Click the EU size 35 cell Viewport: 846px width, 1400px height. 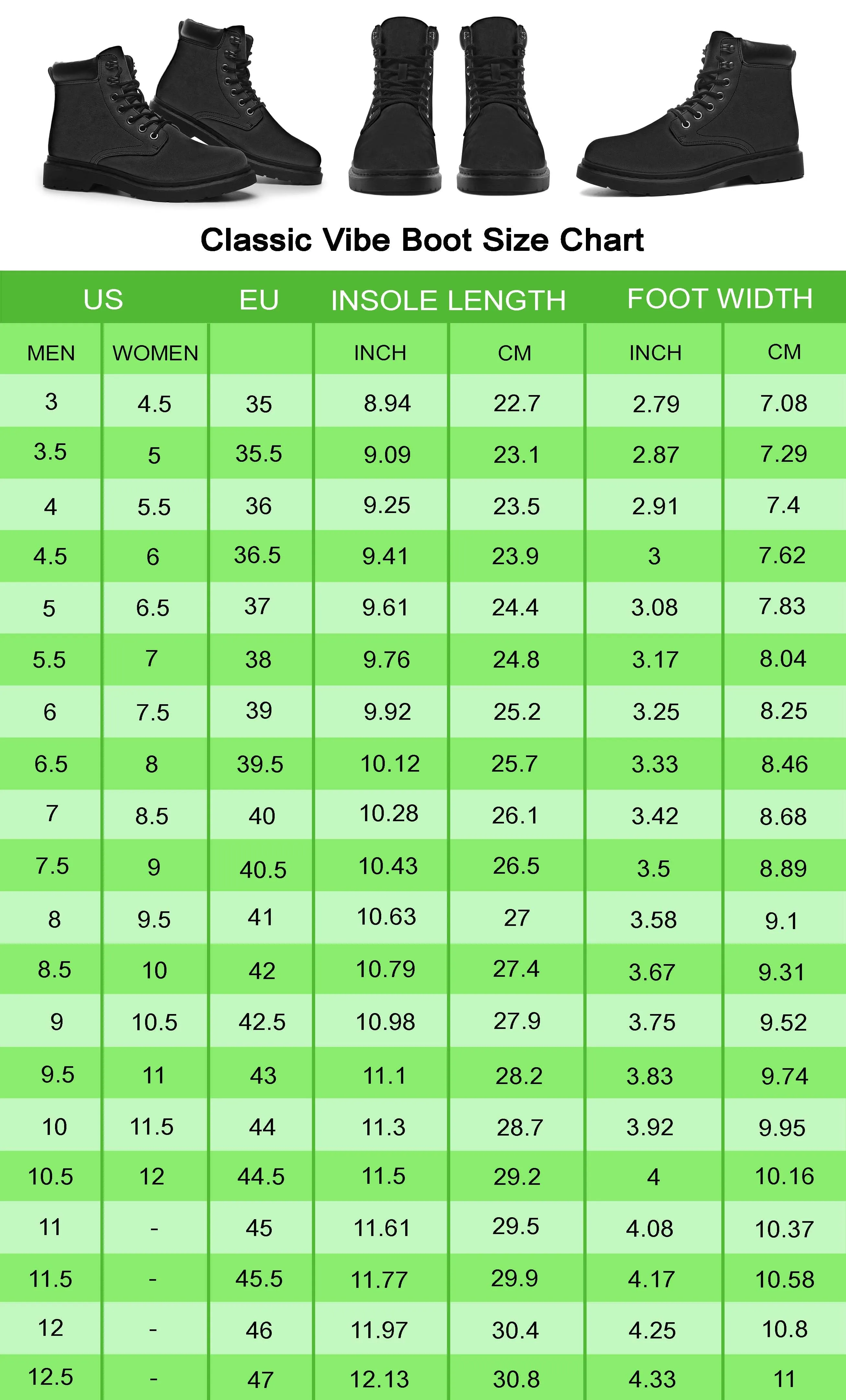pos(259,404)
